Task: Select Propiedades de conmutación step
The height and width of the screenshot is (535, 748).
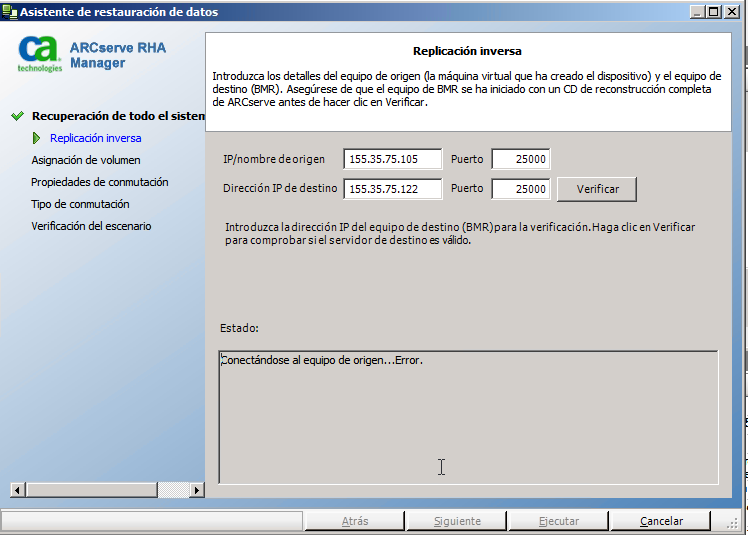Action: coord(100,182)
